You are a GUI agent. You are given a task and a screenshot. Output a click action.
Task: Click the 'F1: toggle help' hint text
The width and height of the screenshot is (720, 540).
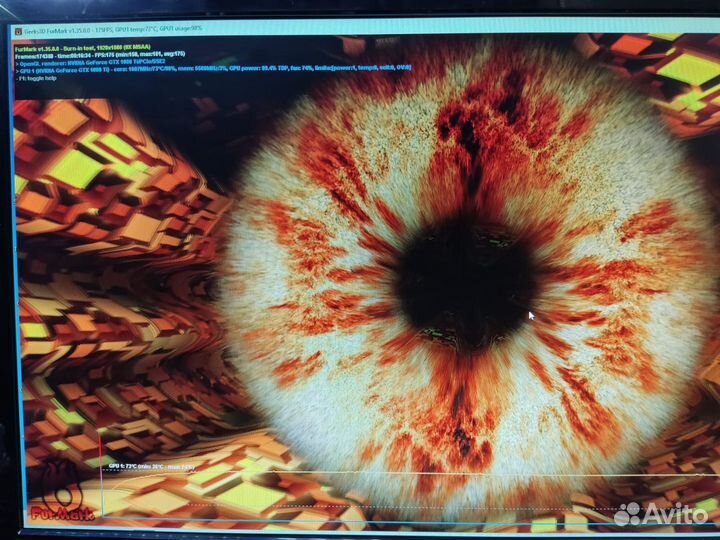(36, 78)
